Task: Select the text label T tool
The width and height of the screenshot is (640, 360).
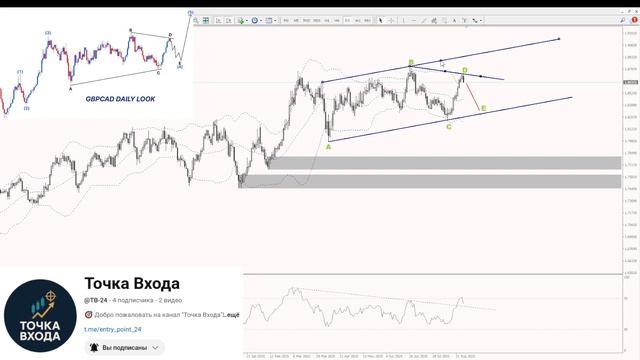Action: point(464,20)
